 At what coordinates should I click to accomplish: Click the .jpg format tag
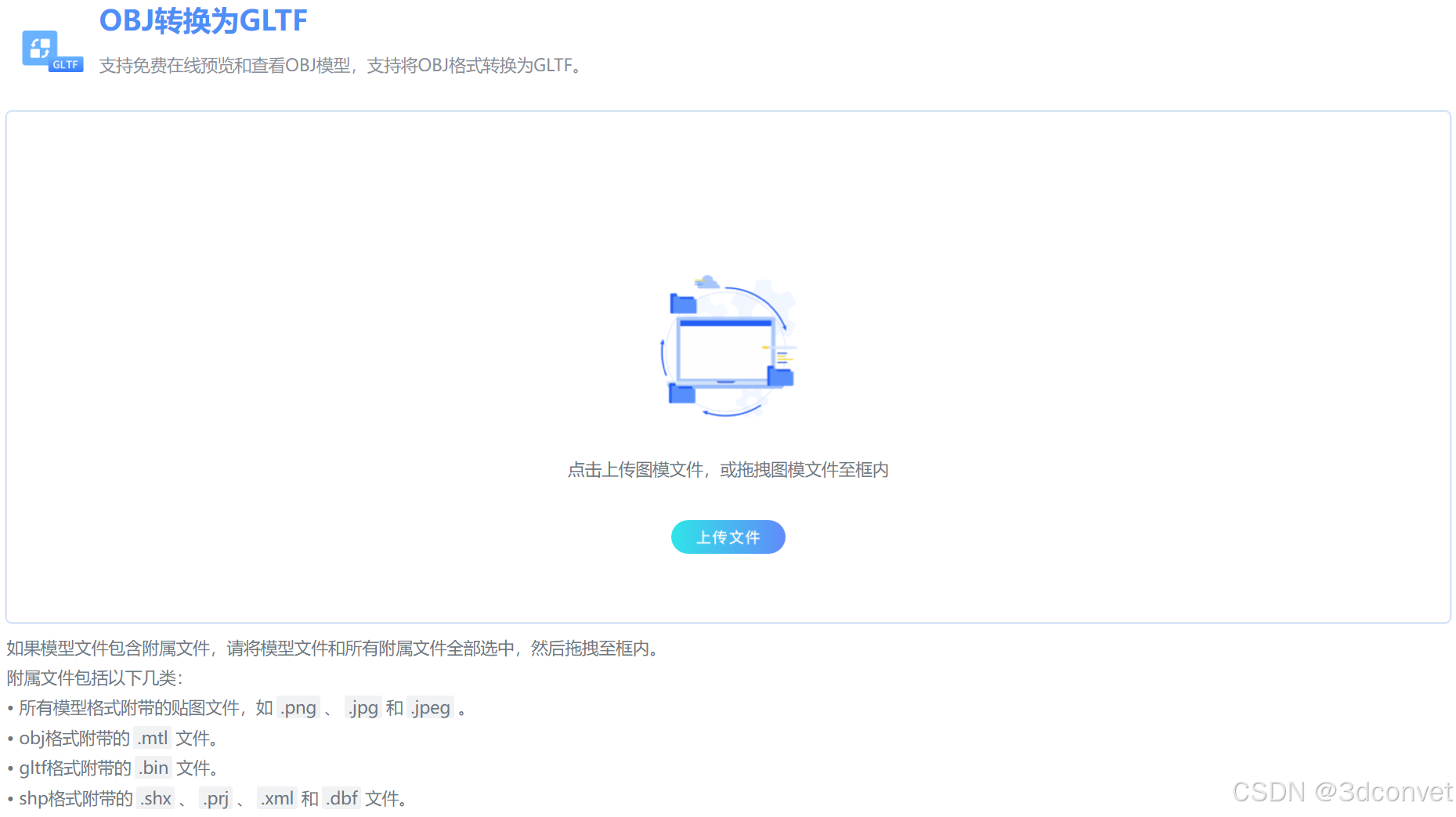click(363, 707)
